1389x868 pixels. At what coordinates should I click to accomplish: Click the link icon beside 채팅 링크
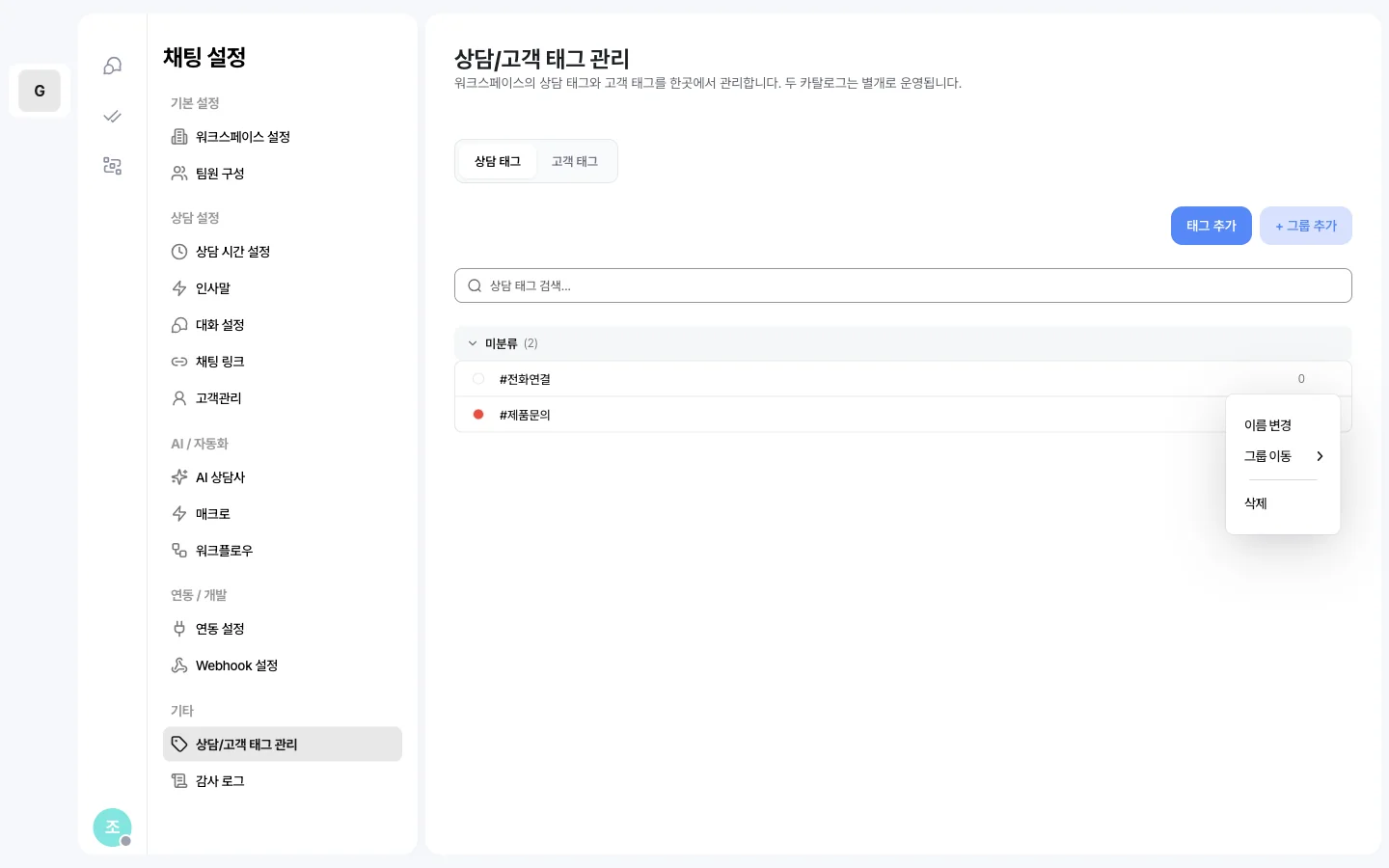coord(179,362)
